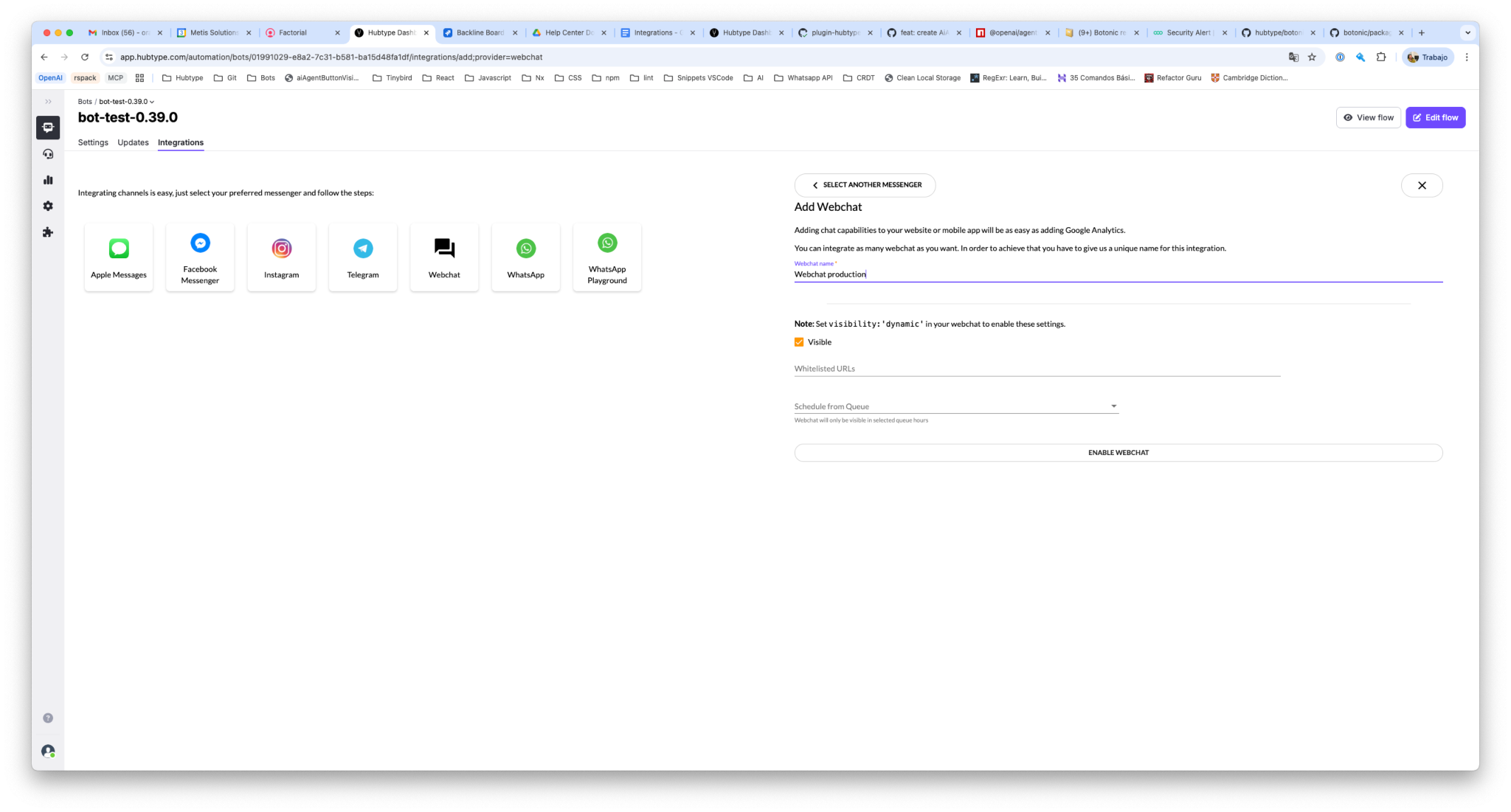The height and width of the screenshot is (812, 1511).
Task: Open the bot-test-0.39.0 breadcrumb dropdown
Action: pyautogui.click(x=127, y=102)
